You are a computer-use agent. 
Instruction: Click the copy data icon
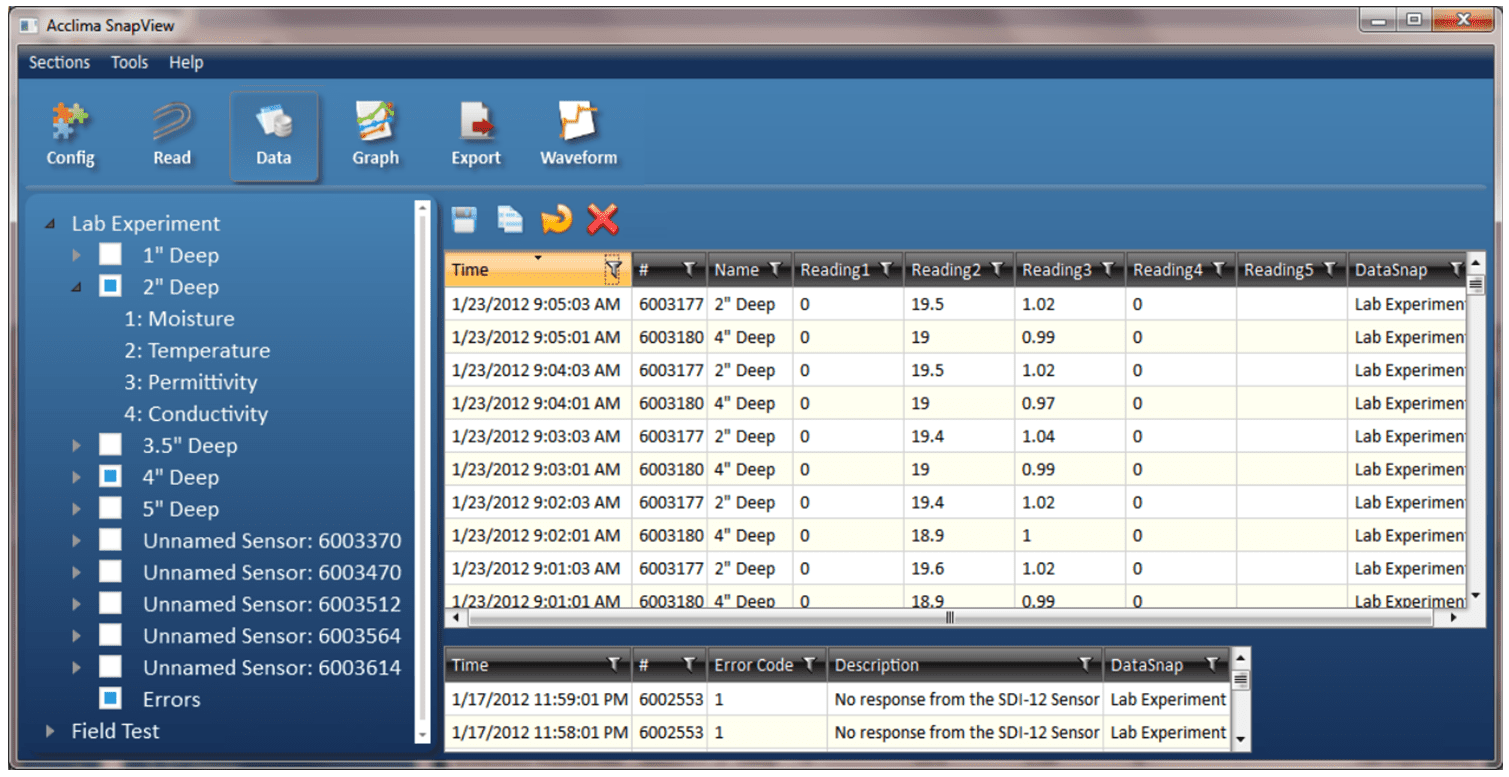[510, 219]
